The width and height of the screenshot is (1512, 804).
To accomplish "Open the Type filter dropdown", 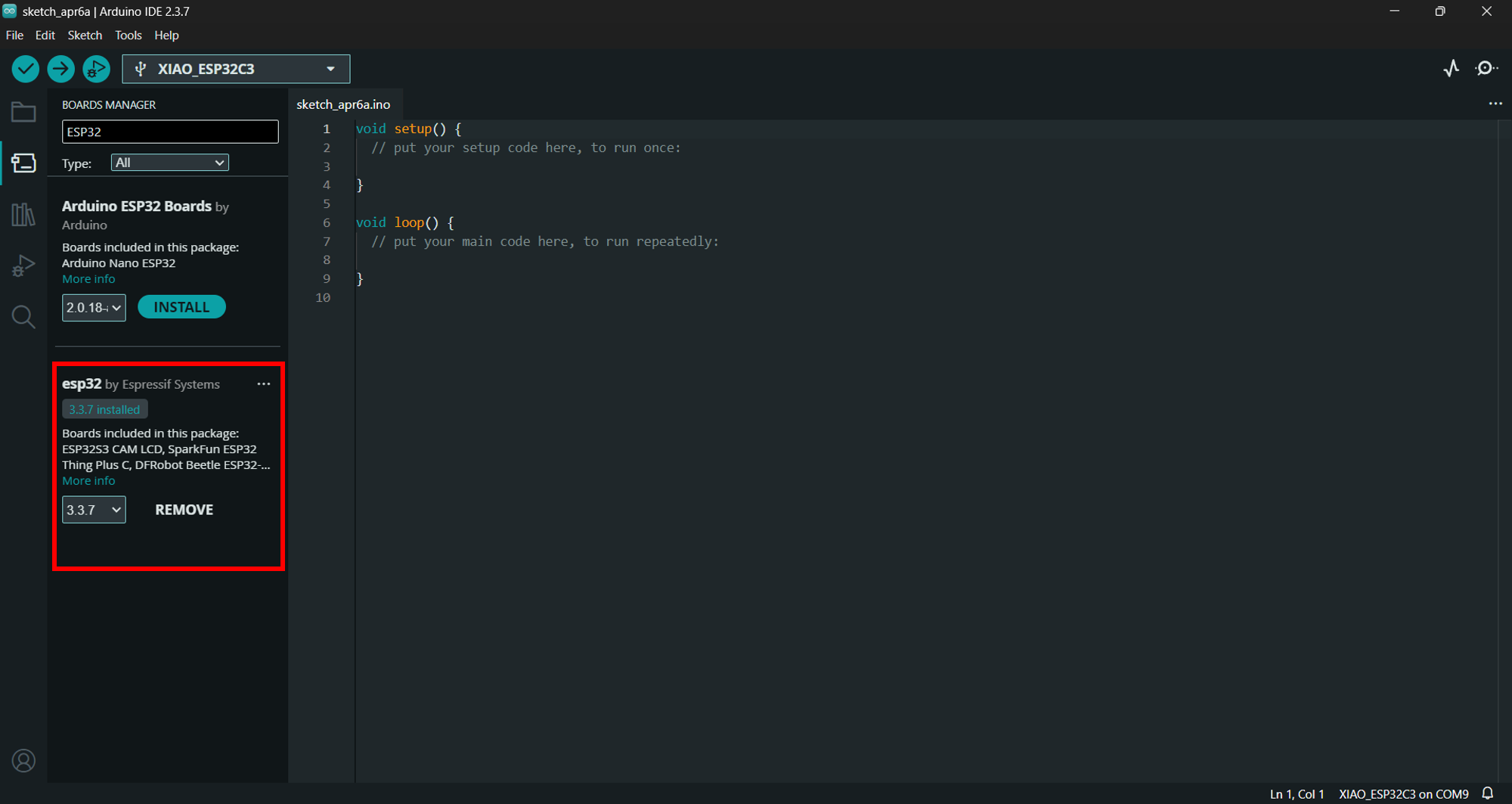I will [x=169, y=163].
